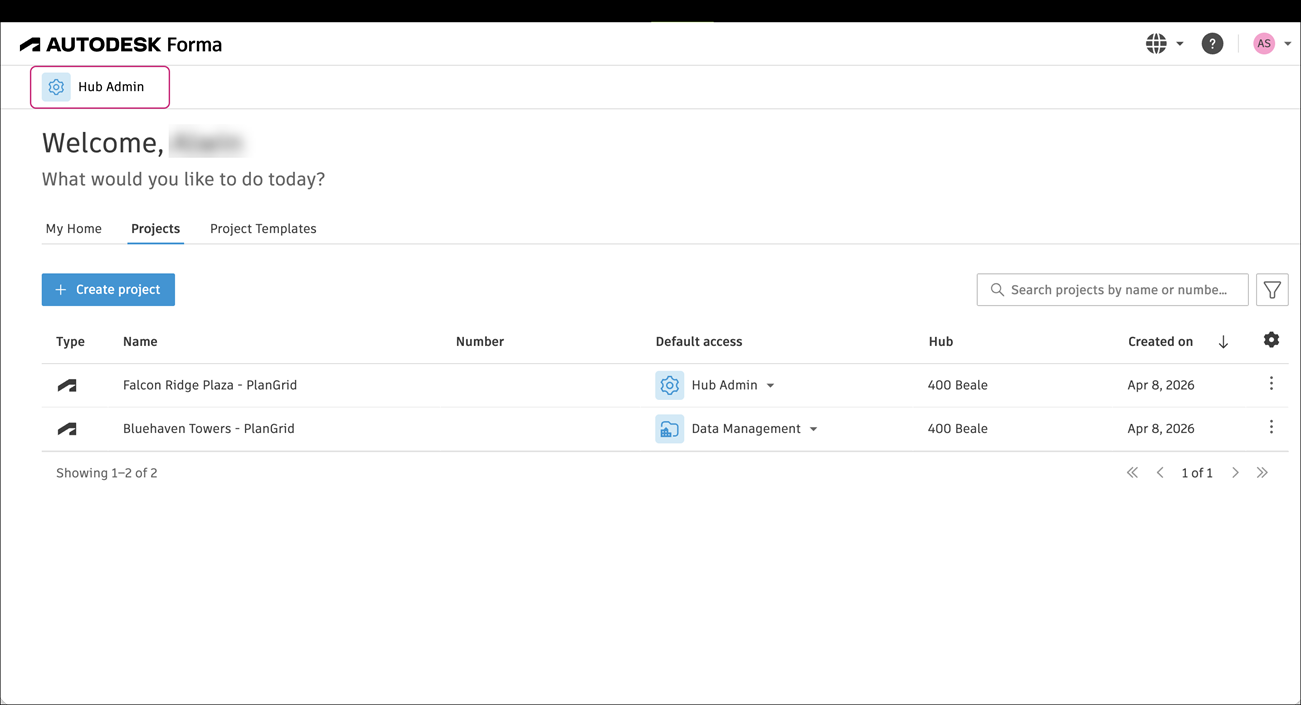Select the Projects tab

(155, 229)
